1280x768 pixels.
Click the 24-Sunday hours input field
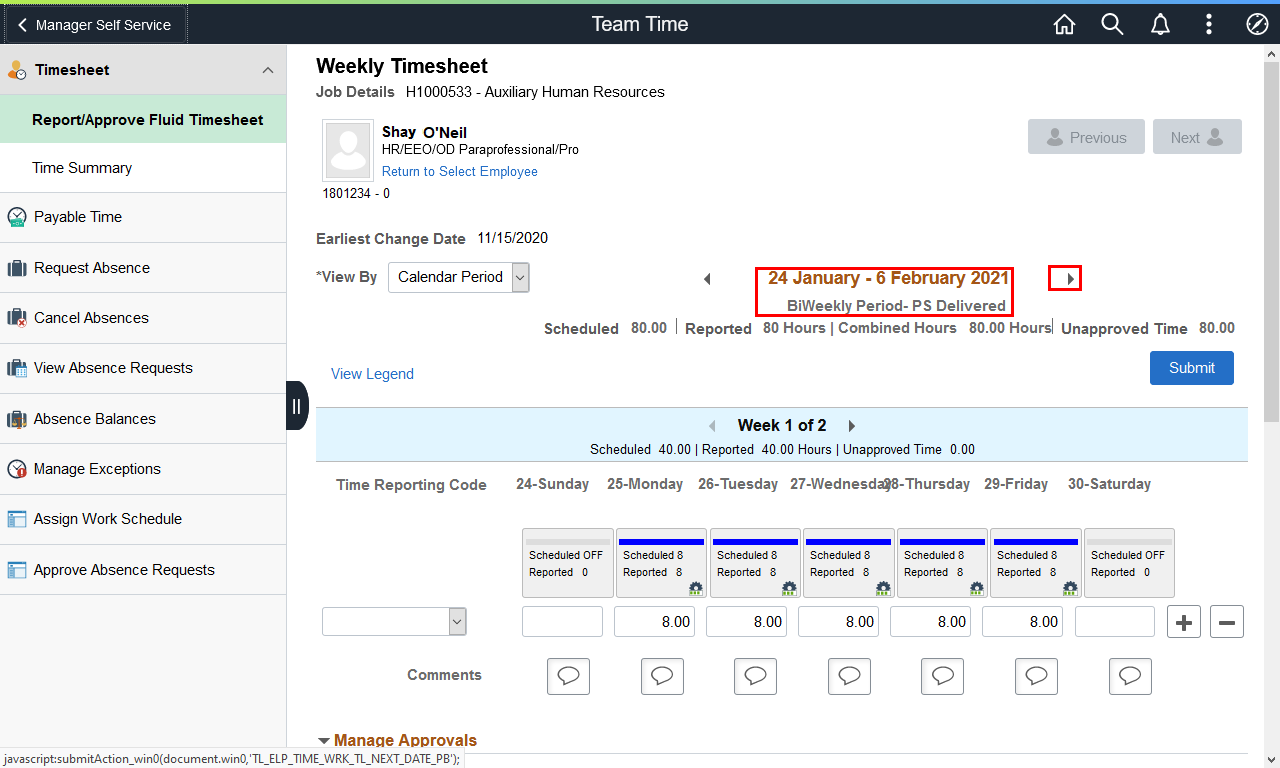[562, 622]
